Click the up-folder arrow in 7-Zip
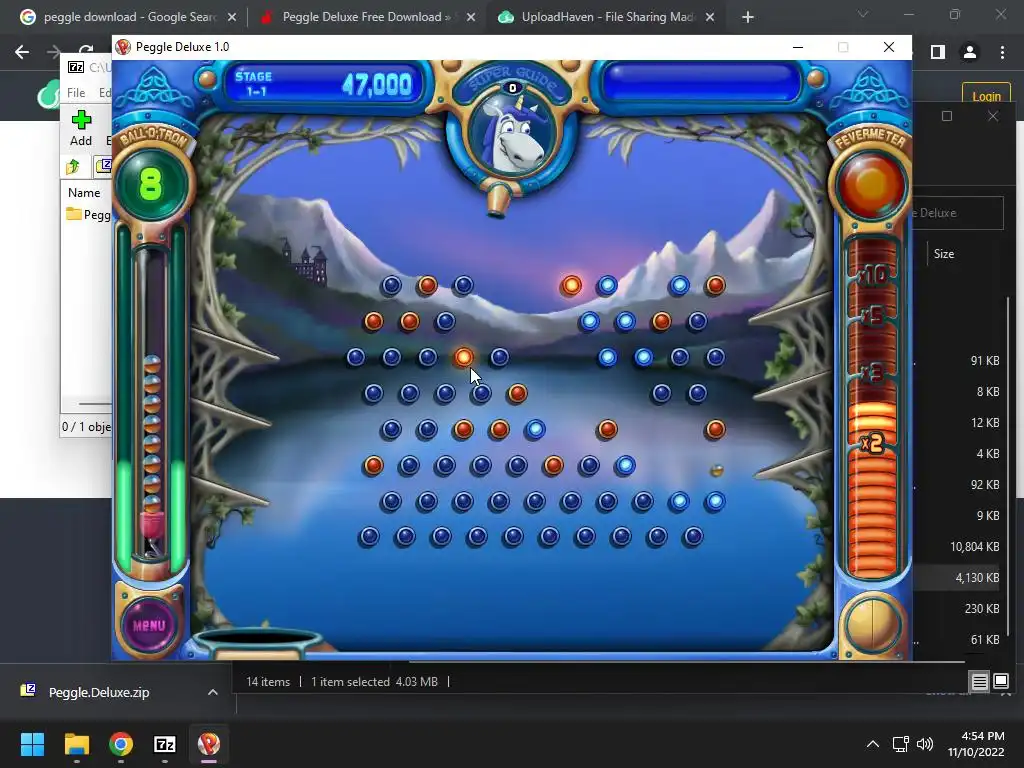This screenshot has height=768, width=1024. [73, 167]
